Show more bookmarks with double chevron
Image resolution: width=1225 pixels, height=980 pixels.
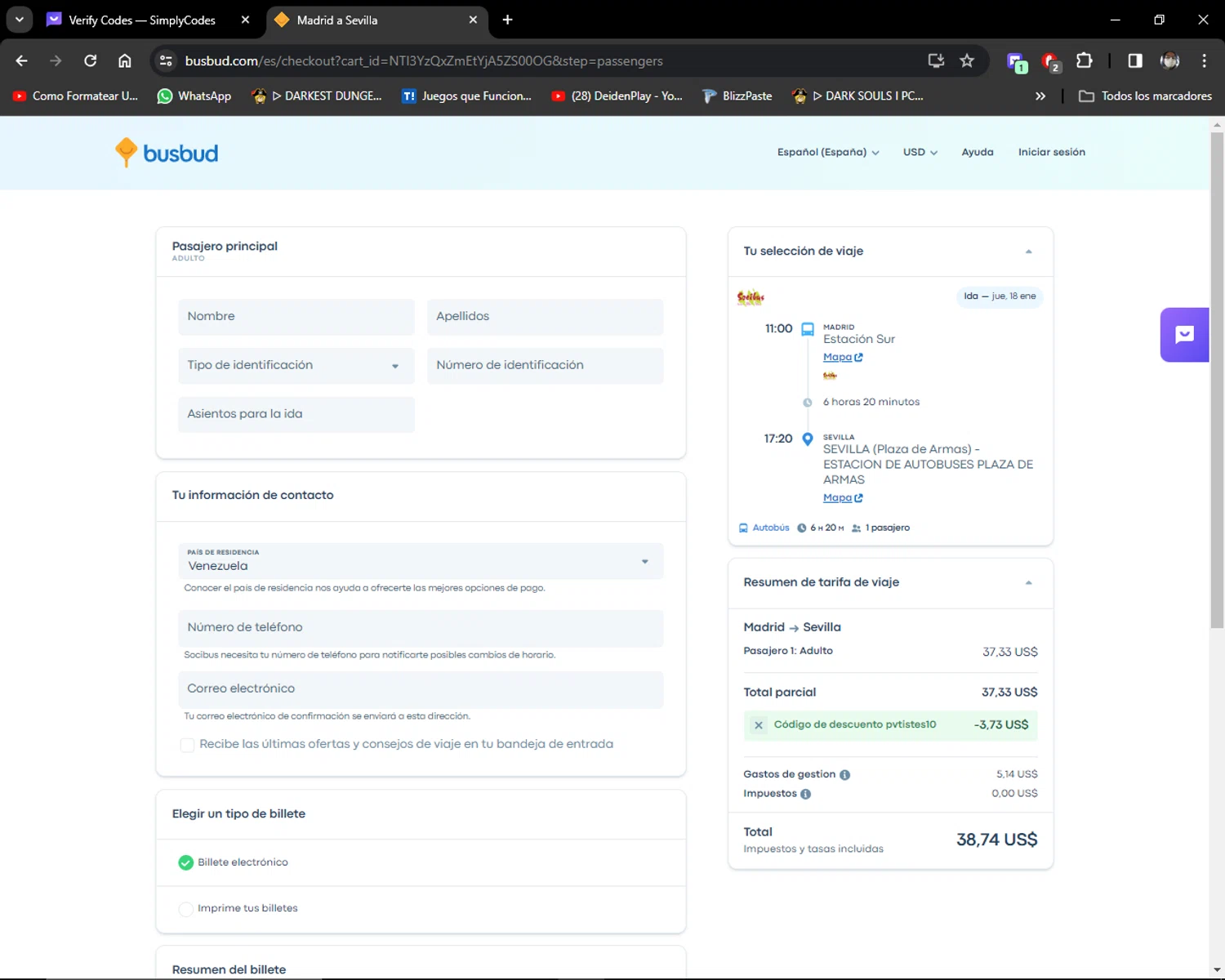tap(1040, 96)
